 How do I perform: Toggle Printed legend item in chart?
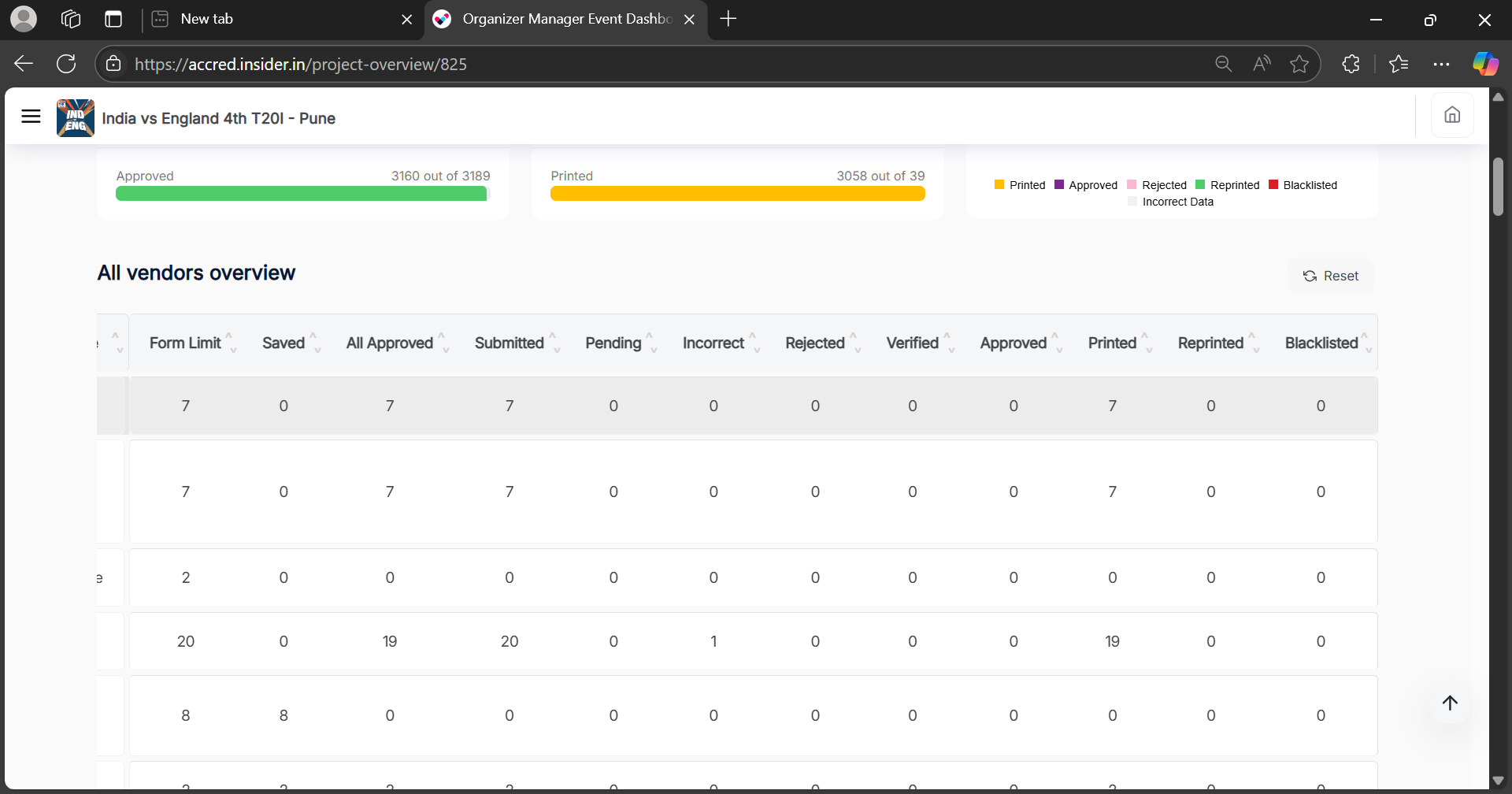(x=1020, y=185)
